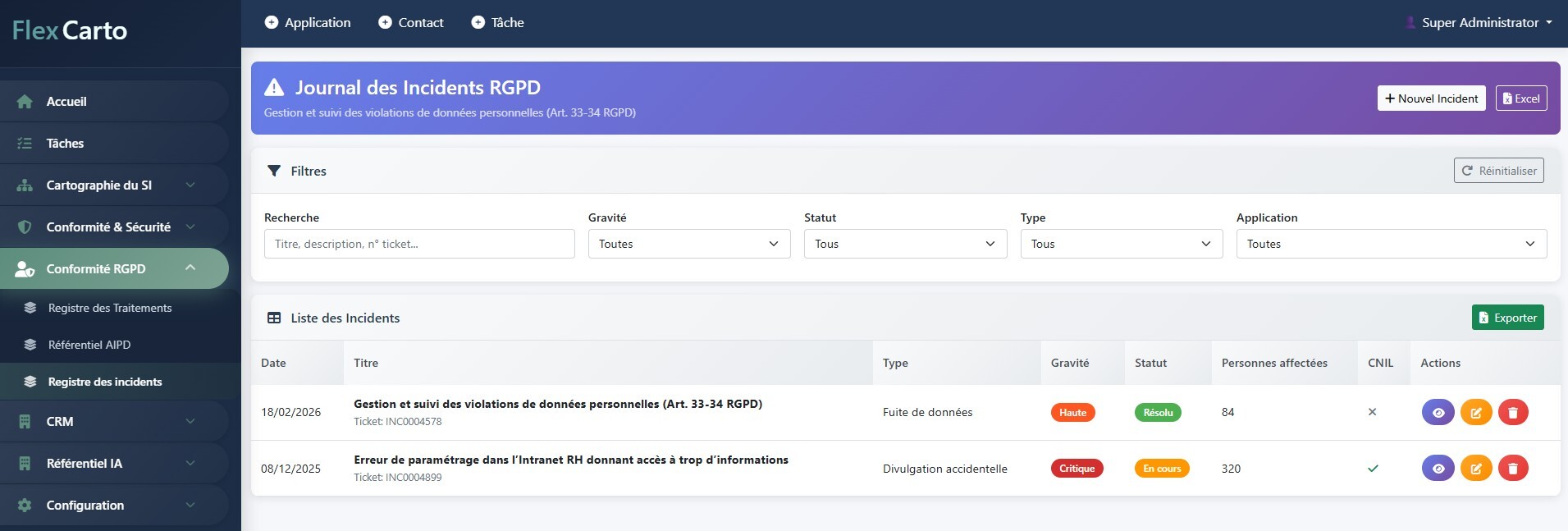Go to Accueil in sidebar
1568x531 pixels.
click(x=114, y=102)
